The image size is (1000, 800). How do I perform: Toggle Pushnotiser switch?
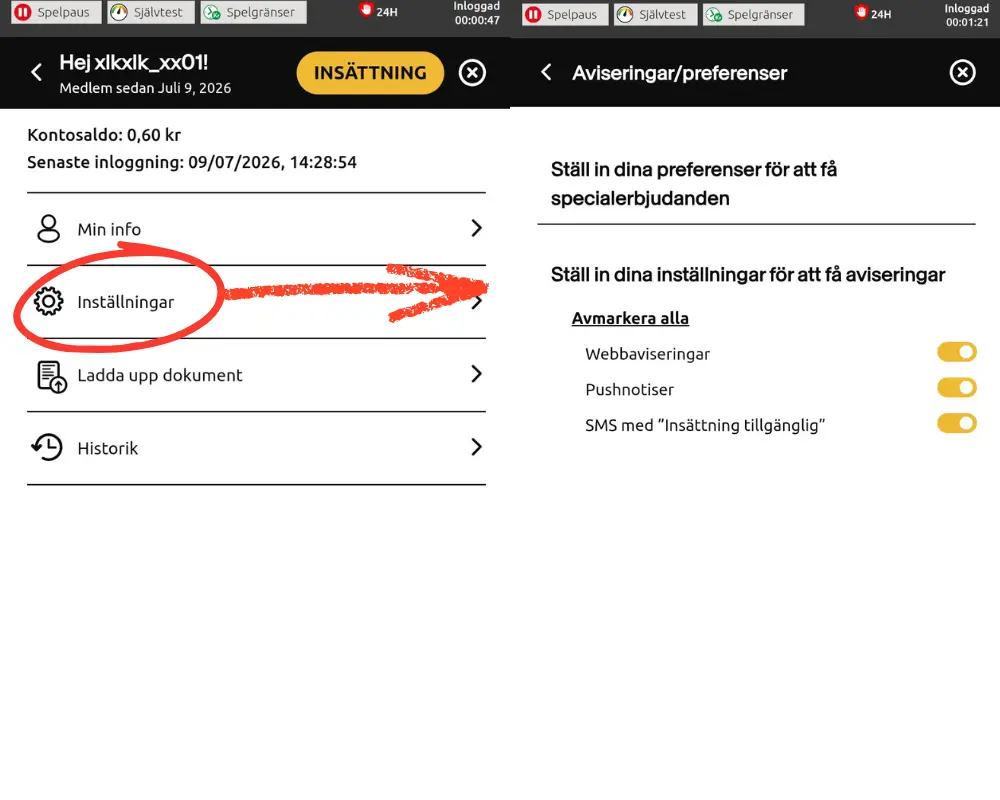click(957, 388)
